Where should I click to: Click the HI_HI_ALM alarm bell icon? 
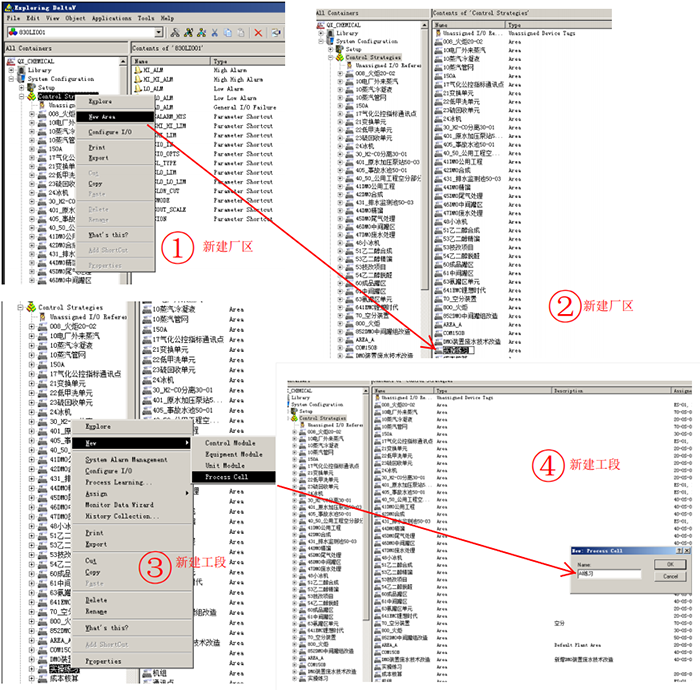tap(138, 79)
